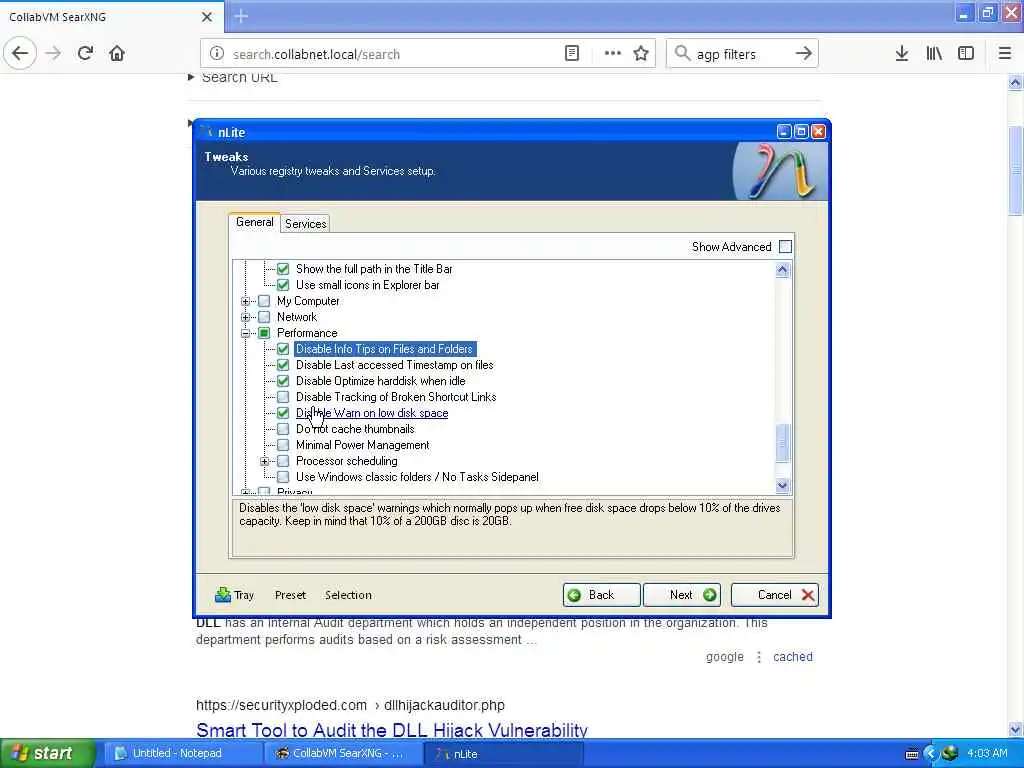Image resolution: width=1024 pixels, height=768 pixels.
Task: Enable the Show Advanced checkbox
Action: point(786,246)
